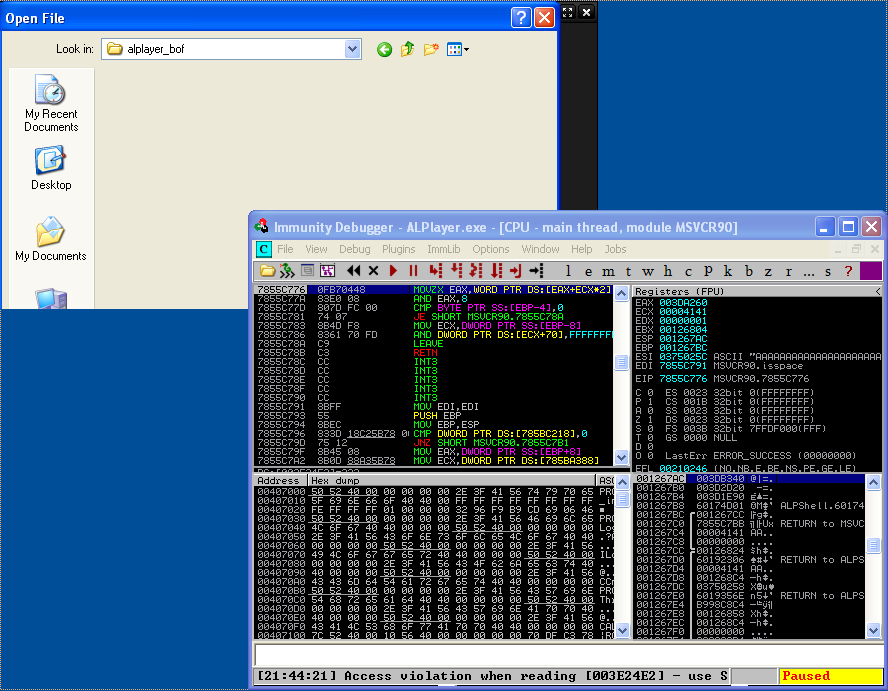
Task: Open My Recent Documents in places bar
Action: point(51,104)
